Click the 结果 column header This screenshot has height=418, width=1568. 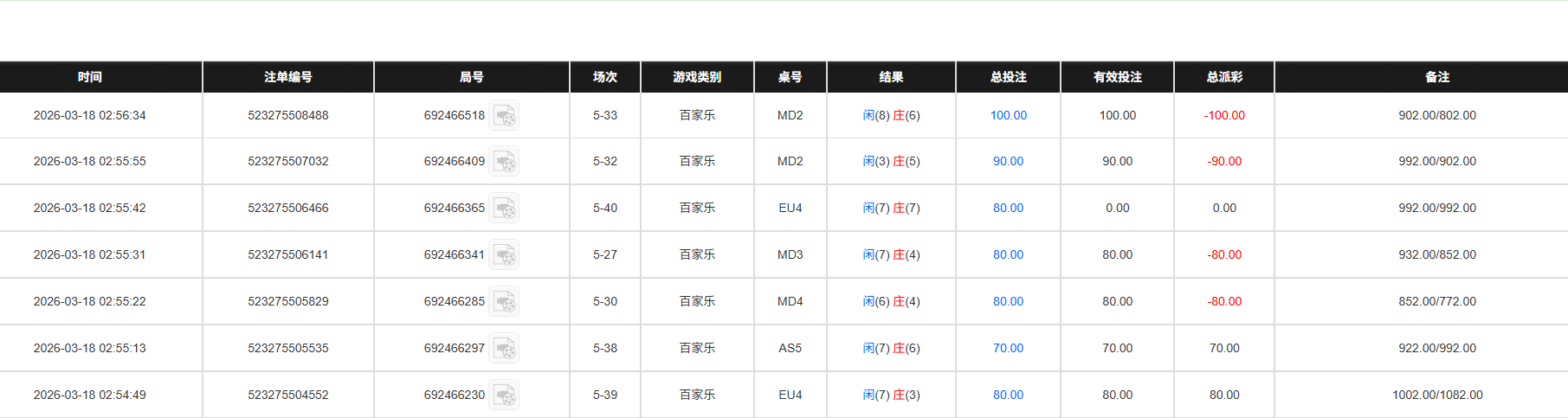point(891,77)
